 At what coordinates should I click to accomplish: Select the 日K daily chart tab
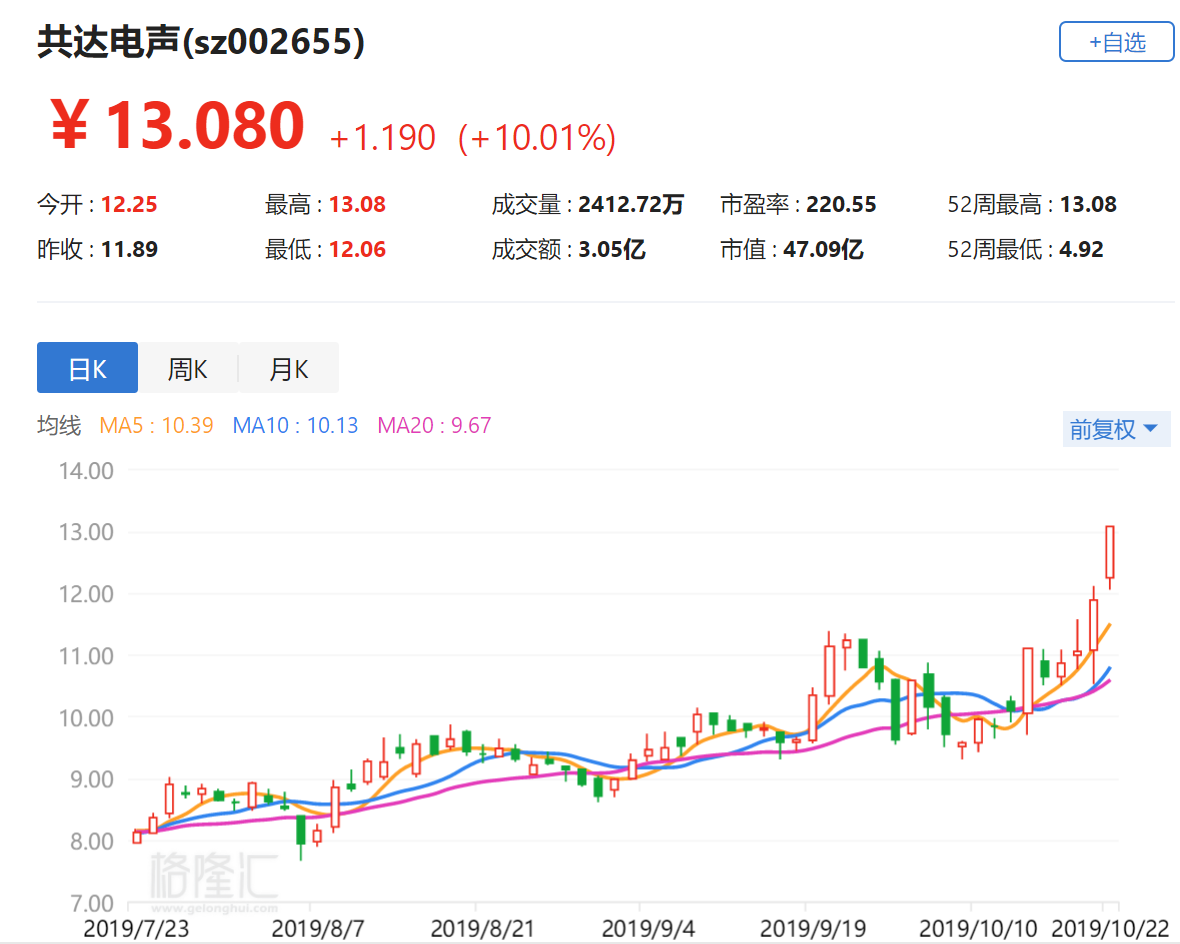[x=87, y=368]
